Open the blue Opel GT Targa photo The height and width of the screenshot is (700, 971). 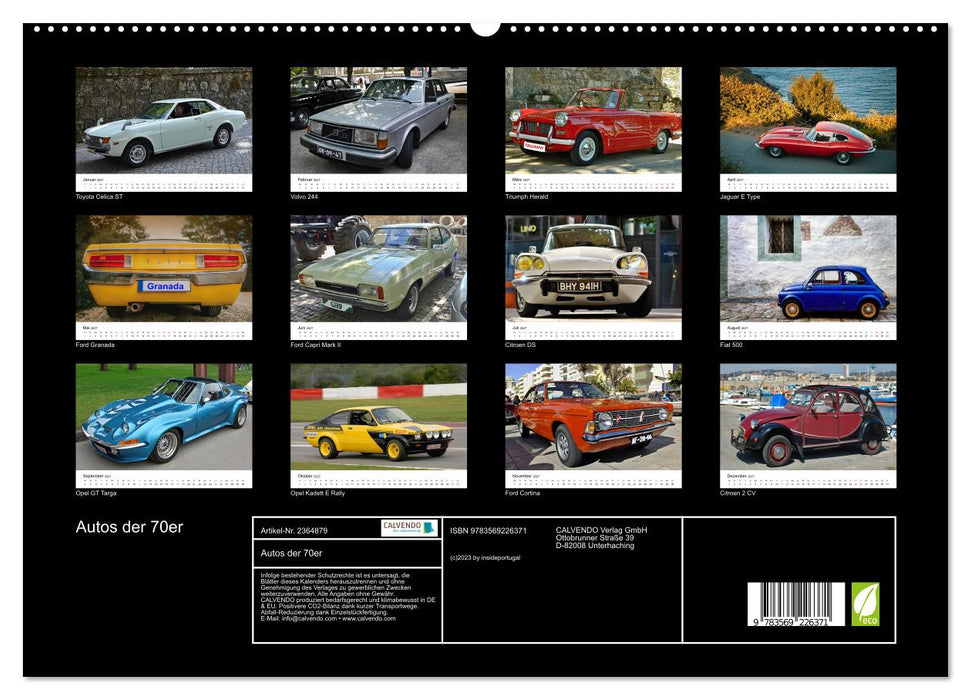163,417
